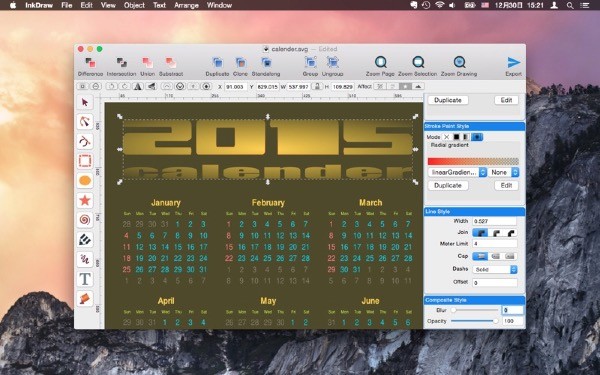Click the Blur slider handle
Screen dimensions: 600x375
pos(453,310)
